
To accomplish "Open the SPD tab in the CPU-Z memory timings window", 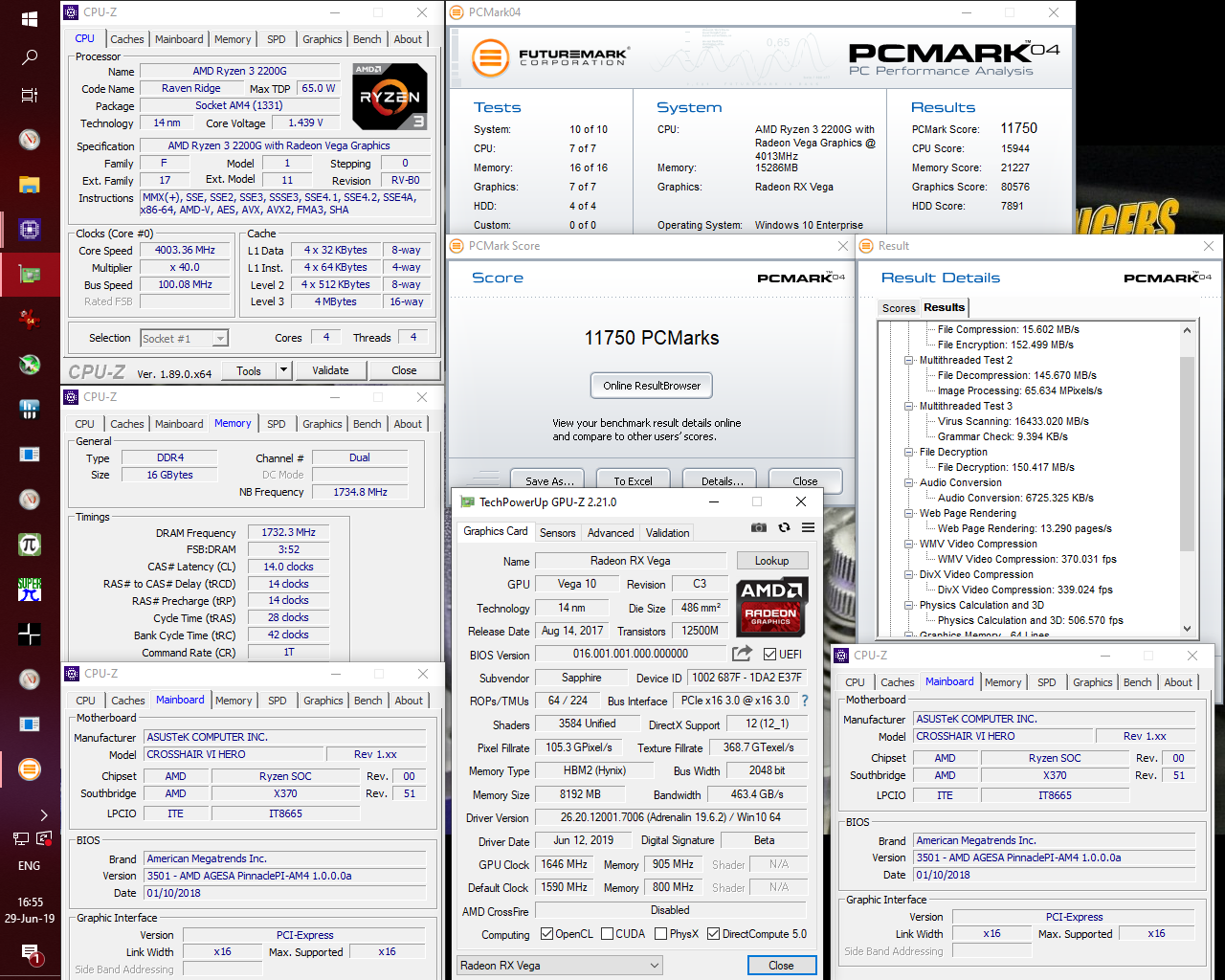I will click(x=277, y=424).
